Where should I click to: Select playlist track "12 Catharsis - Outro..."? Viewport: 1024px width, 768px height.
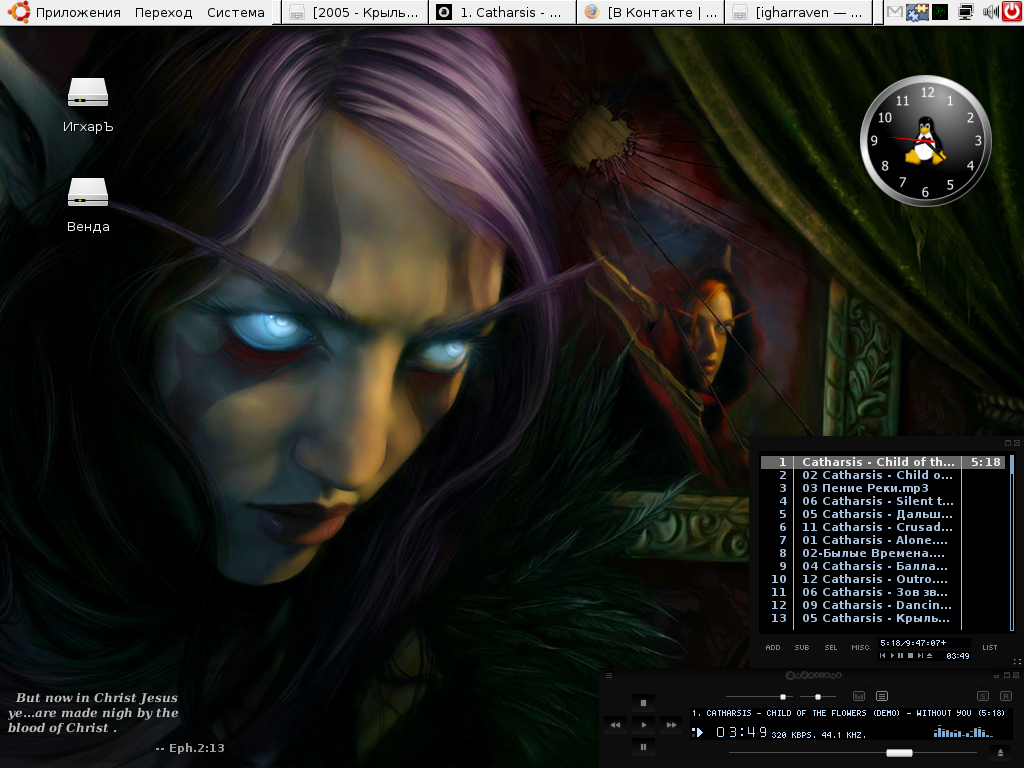point(882,579)
